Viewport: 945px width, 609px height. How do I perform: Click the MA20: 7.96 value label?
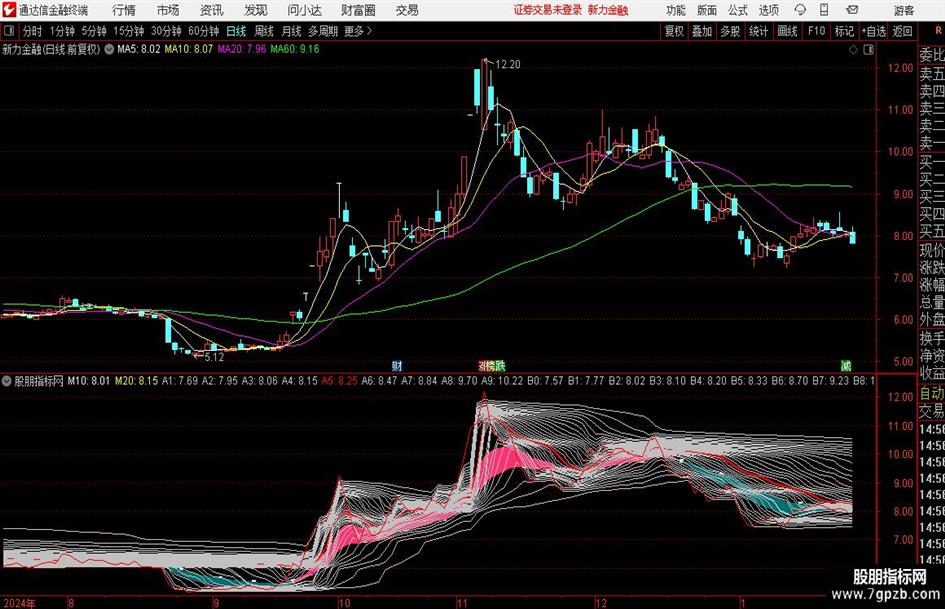[x=241, y=49]
